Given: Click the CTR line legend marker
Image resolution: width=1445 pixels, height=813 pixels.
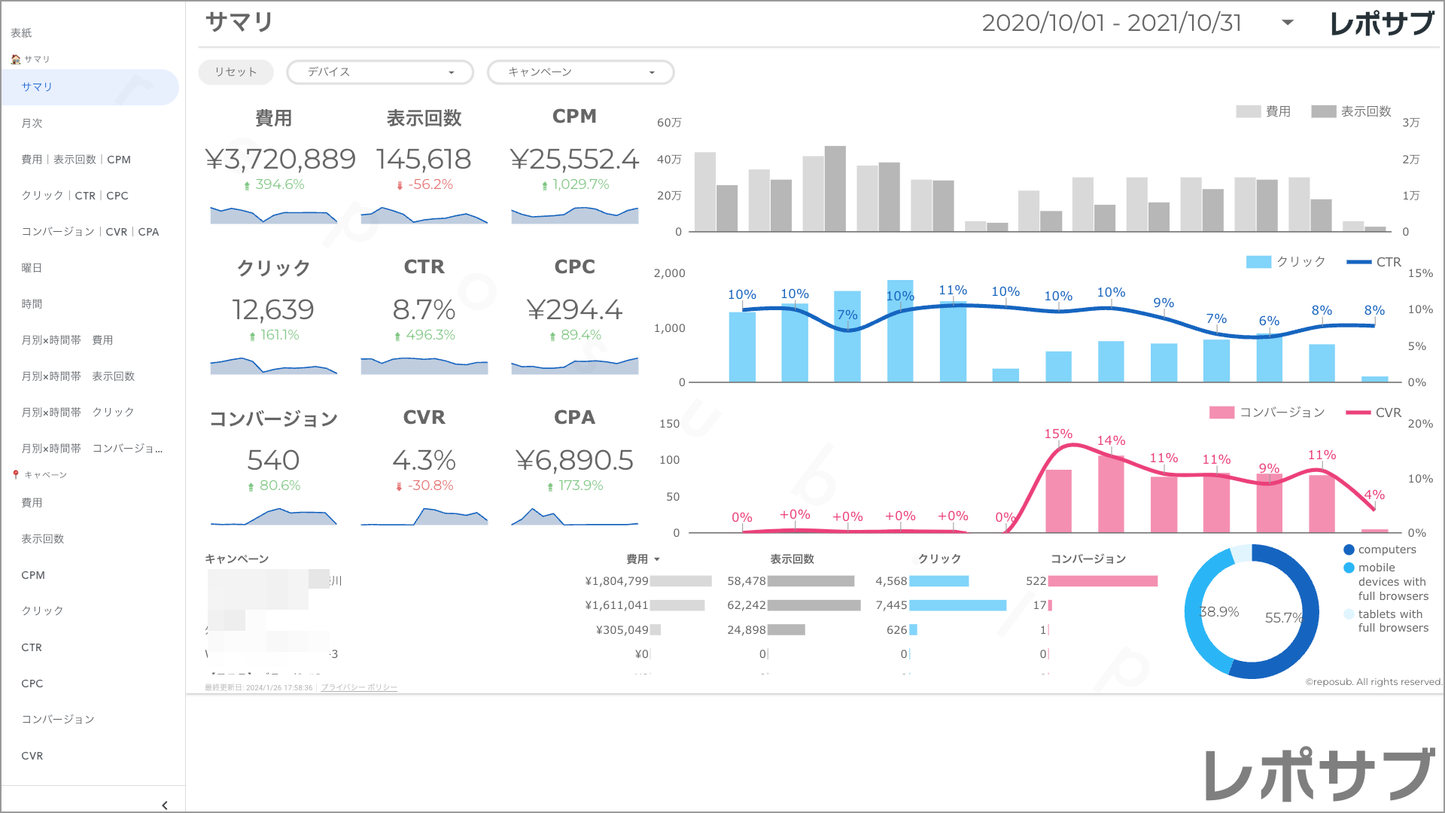Looking at the screenshot, I should pos(1359,262).
